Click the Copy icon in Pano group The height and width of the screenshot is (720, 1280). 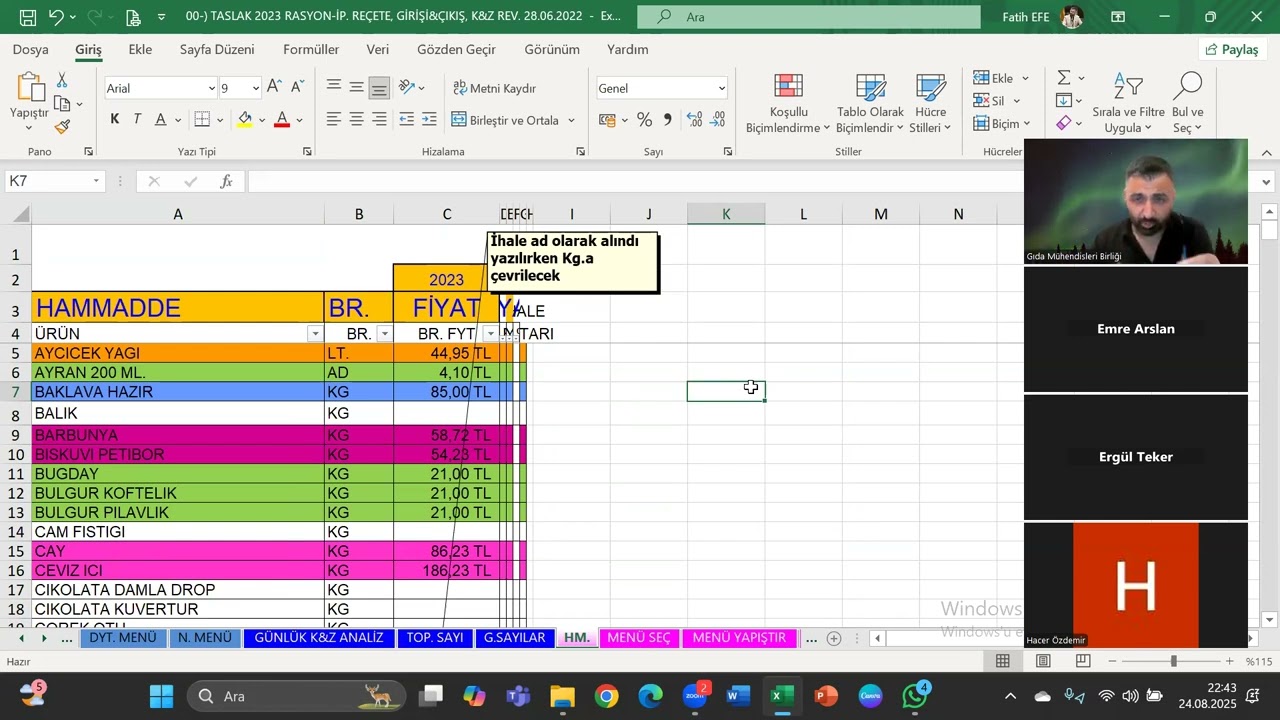[x=62, y=104]
